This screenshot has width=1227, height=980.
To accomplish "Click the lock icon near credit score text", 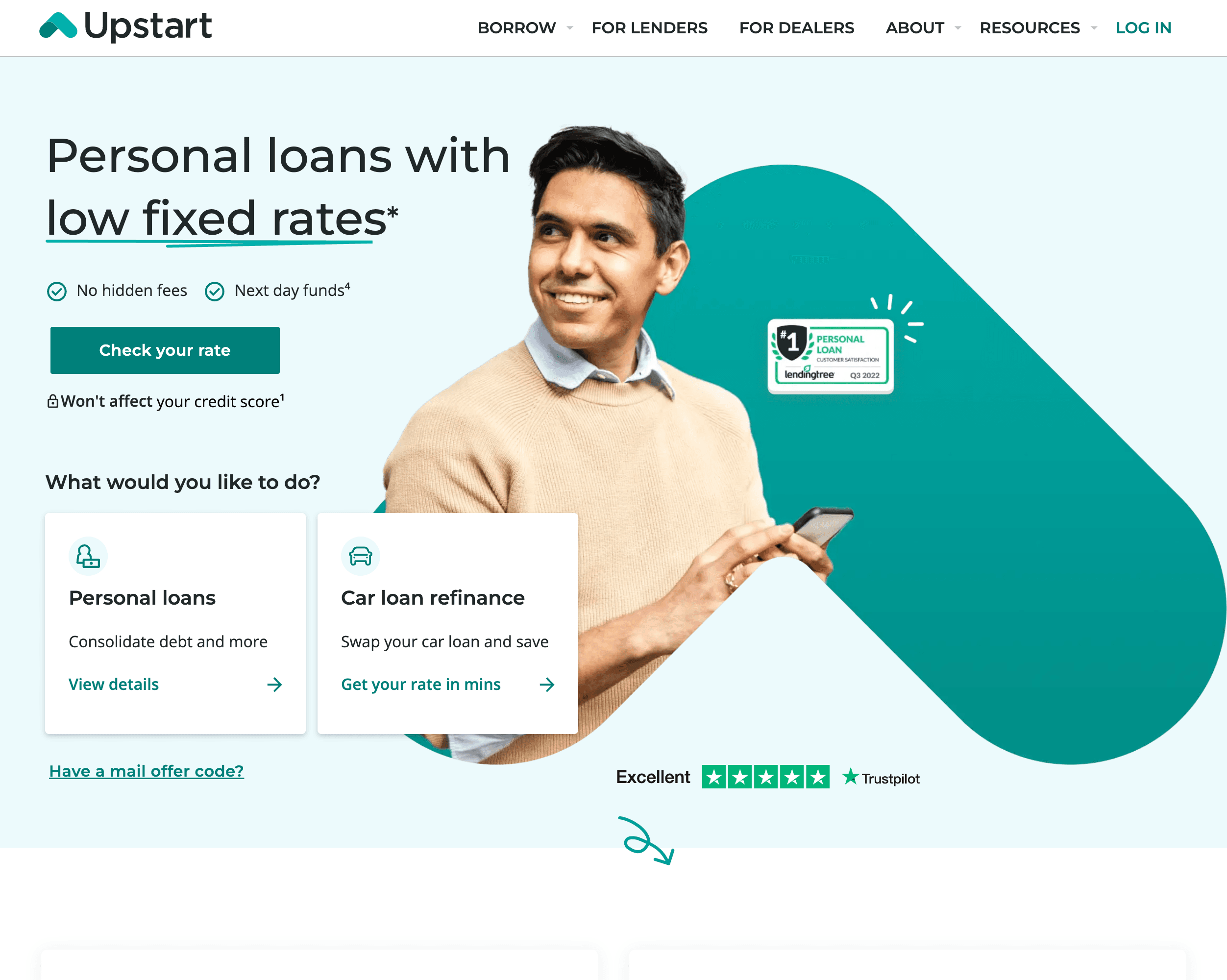I will click(x=53, y=401).
